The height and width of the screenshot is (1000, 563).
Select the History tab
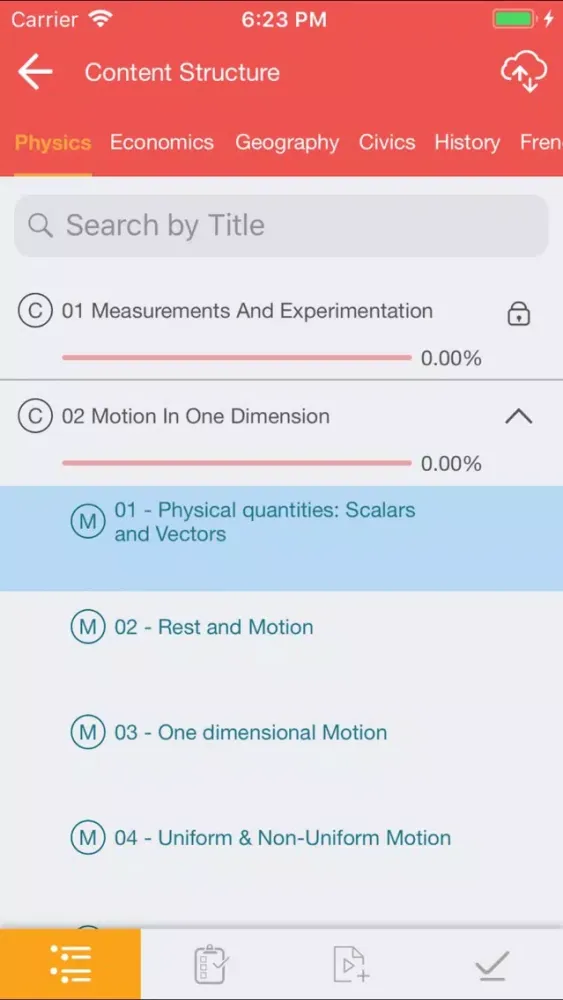tap(467, 142)
